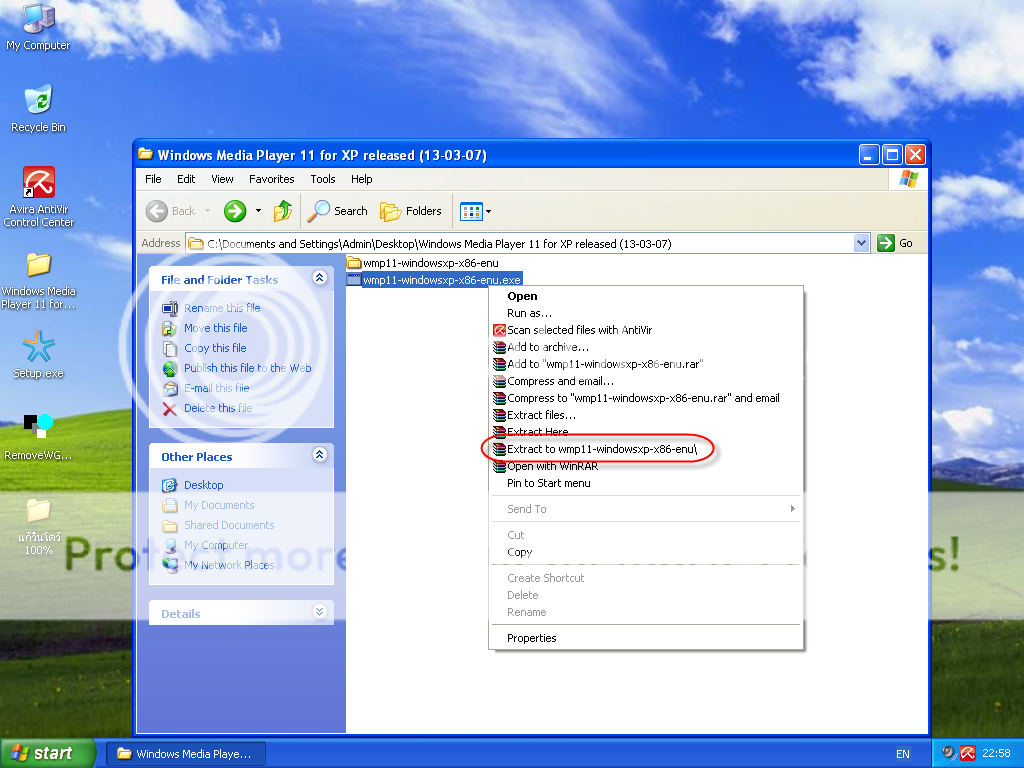The image size is (1024, 768).
Task: Open the View menu
Action: 222,179
